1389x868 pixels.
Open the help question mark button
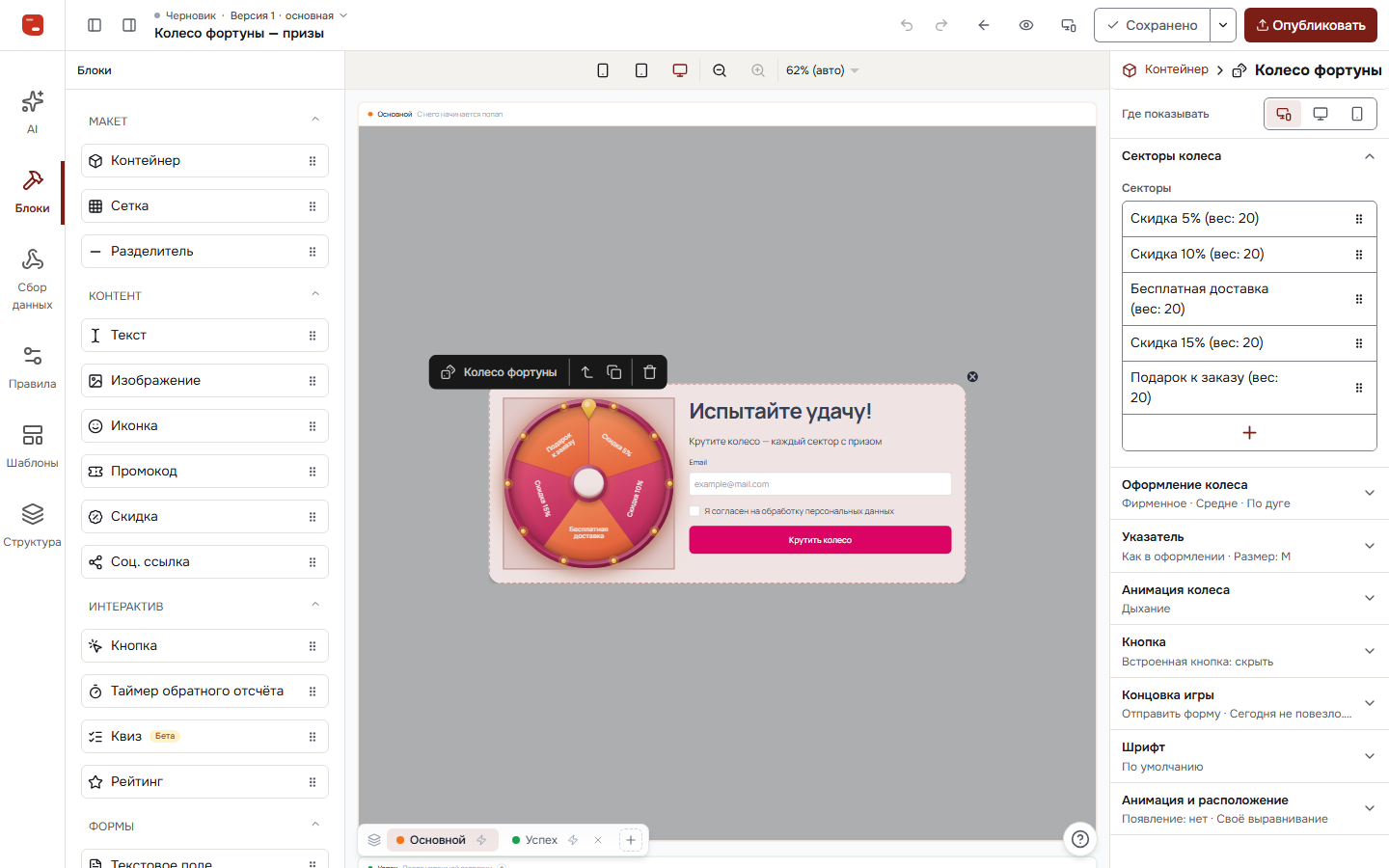pyautogui.click(x=1080, y=839)
